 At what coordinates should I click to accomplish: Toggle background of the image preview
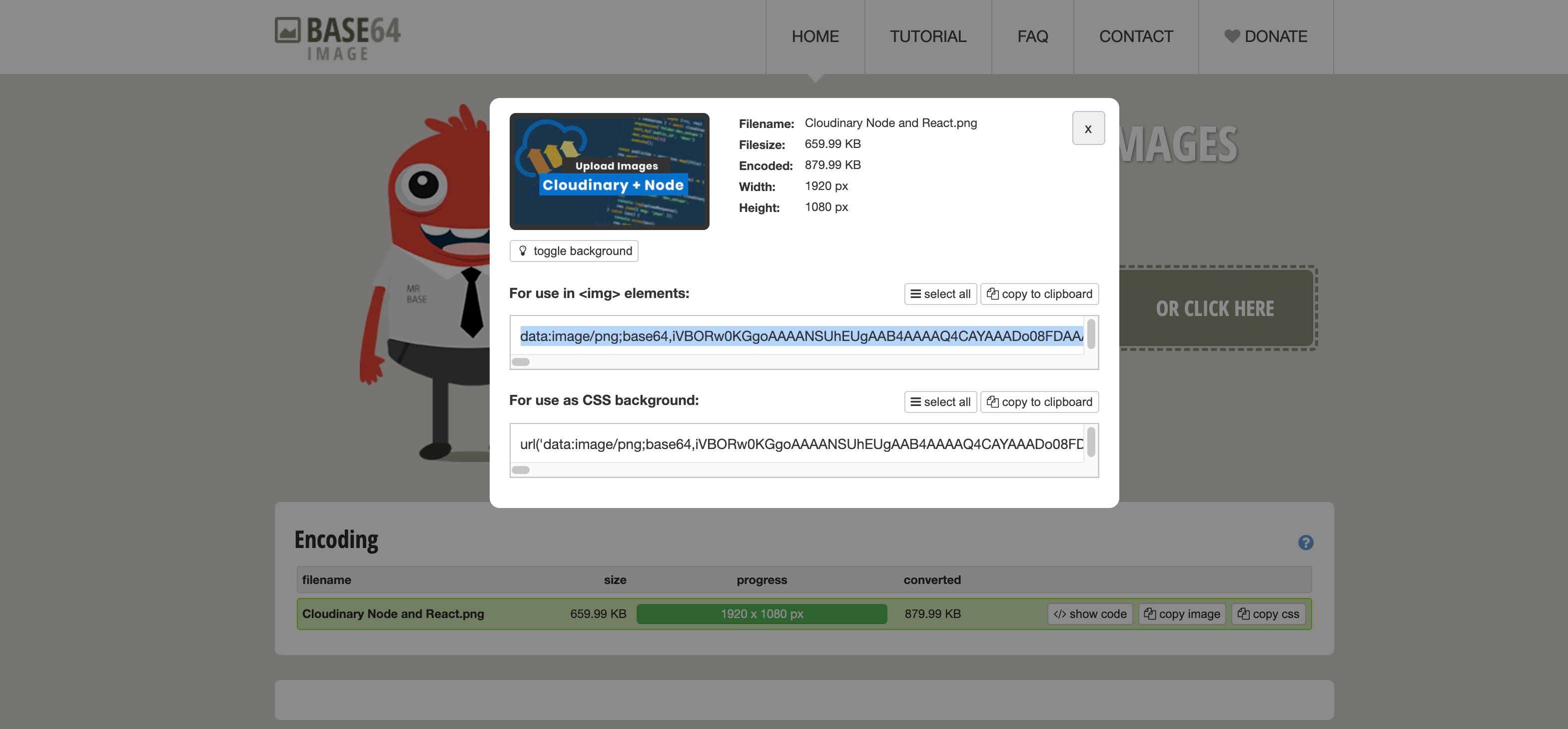(574, 251)
